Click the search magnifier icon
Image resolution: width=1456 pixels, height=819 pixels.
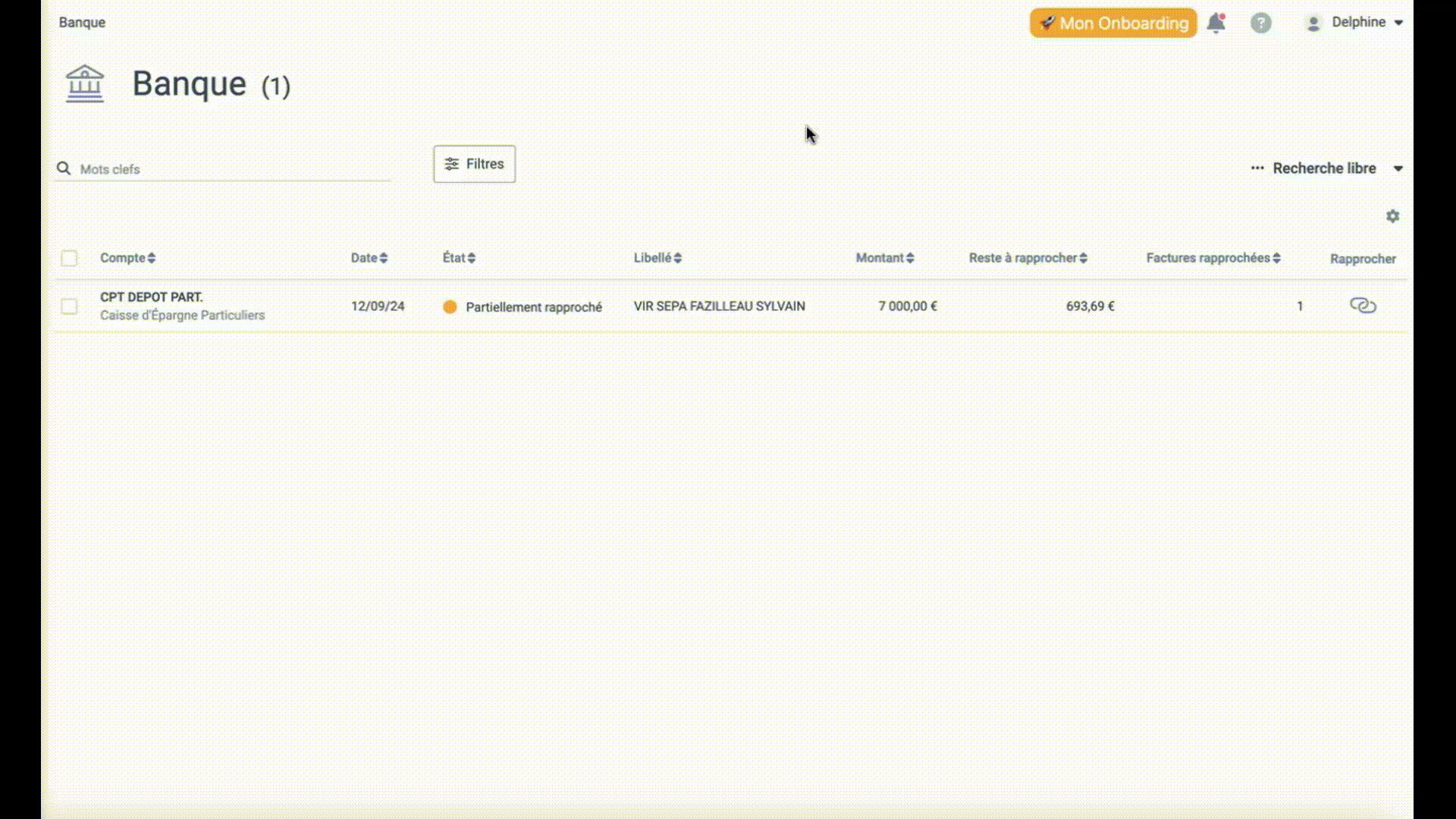point(64,168)
